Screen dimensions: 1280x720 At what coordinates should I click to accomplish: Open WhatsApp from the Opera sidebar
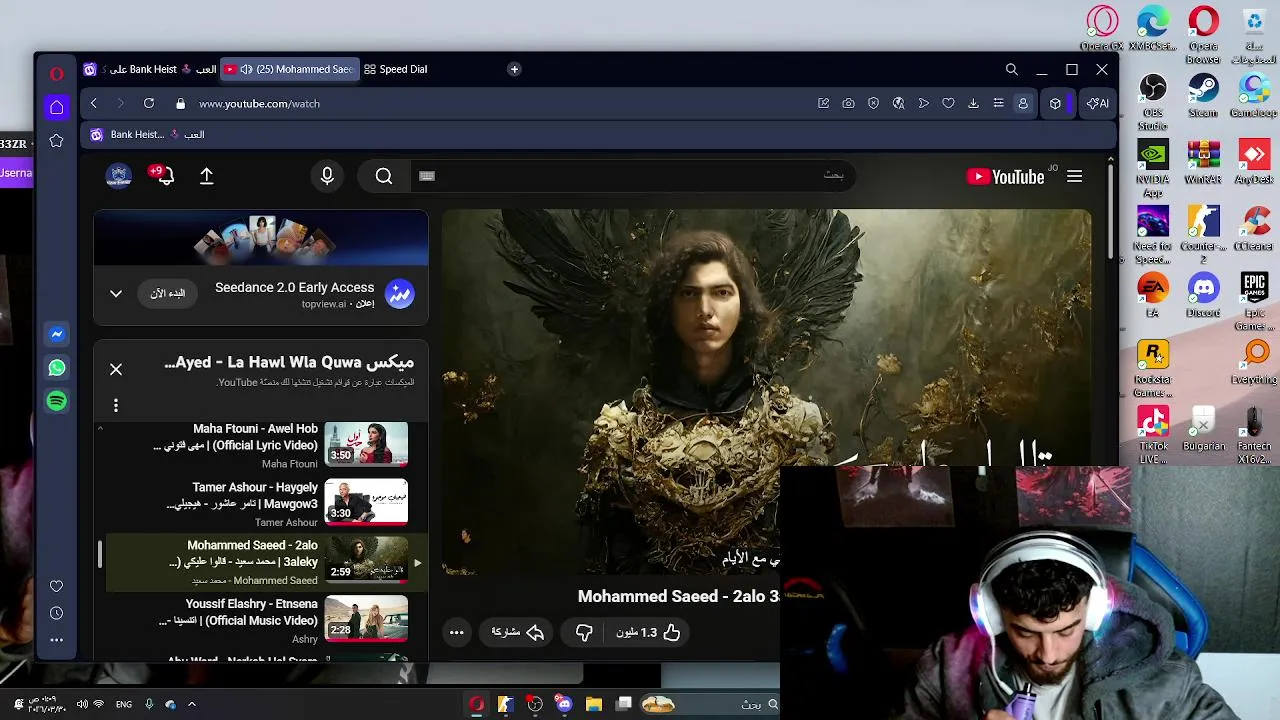click(57, 368)
